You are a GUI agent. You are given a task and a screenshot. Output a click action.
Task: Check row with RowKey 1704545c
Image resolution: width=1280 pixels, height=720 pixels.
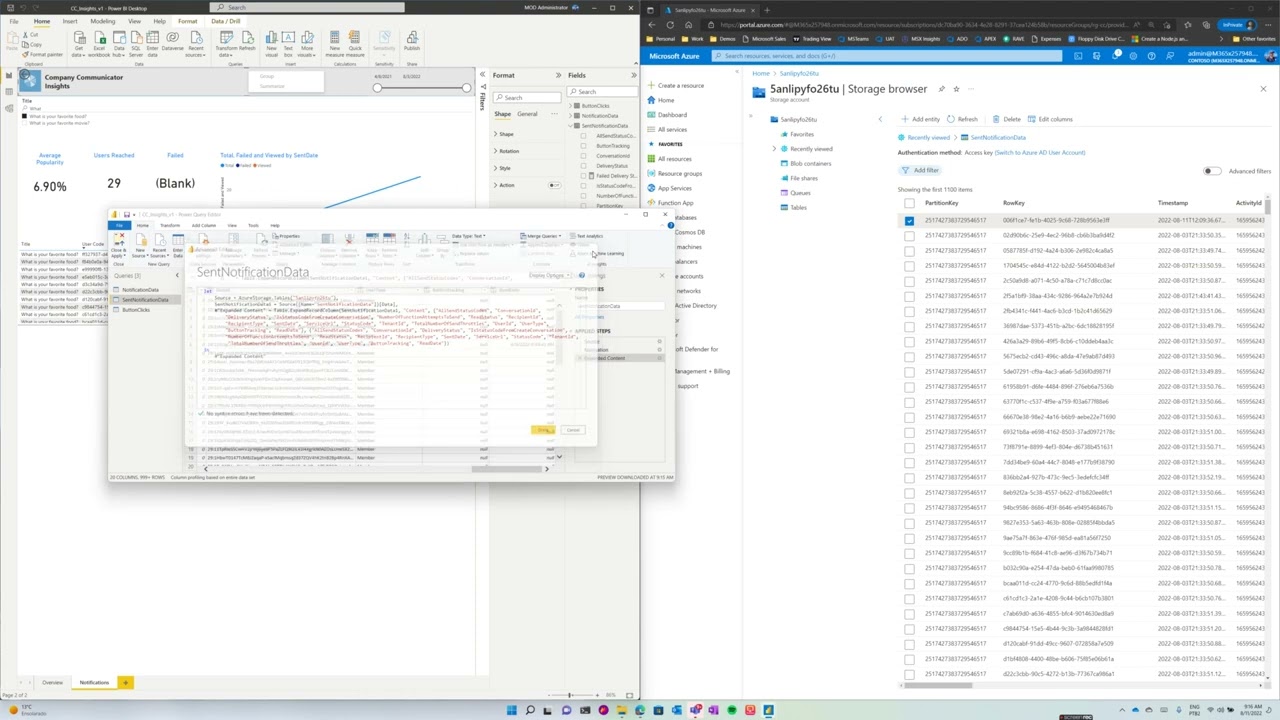909,265
